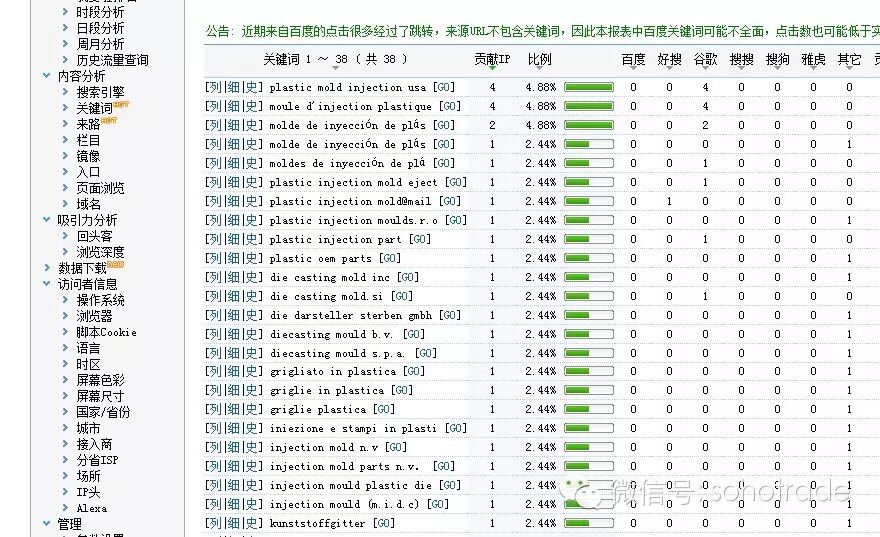Click keyword injection mould plastic die
880x537 pixels.
[351, 485]
